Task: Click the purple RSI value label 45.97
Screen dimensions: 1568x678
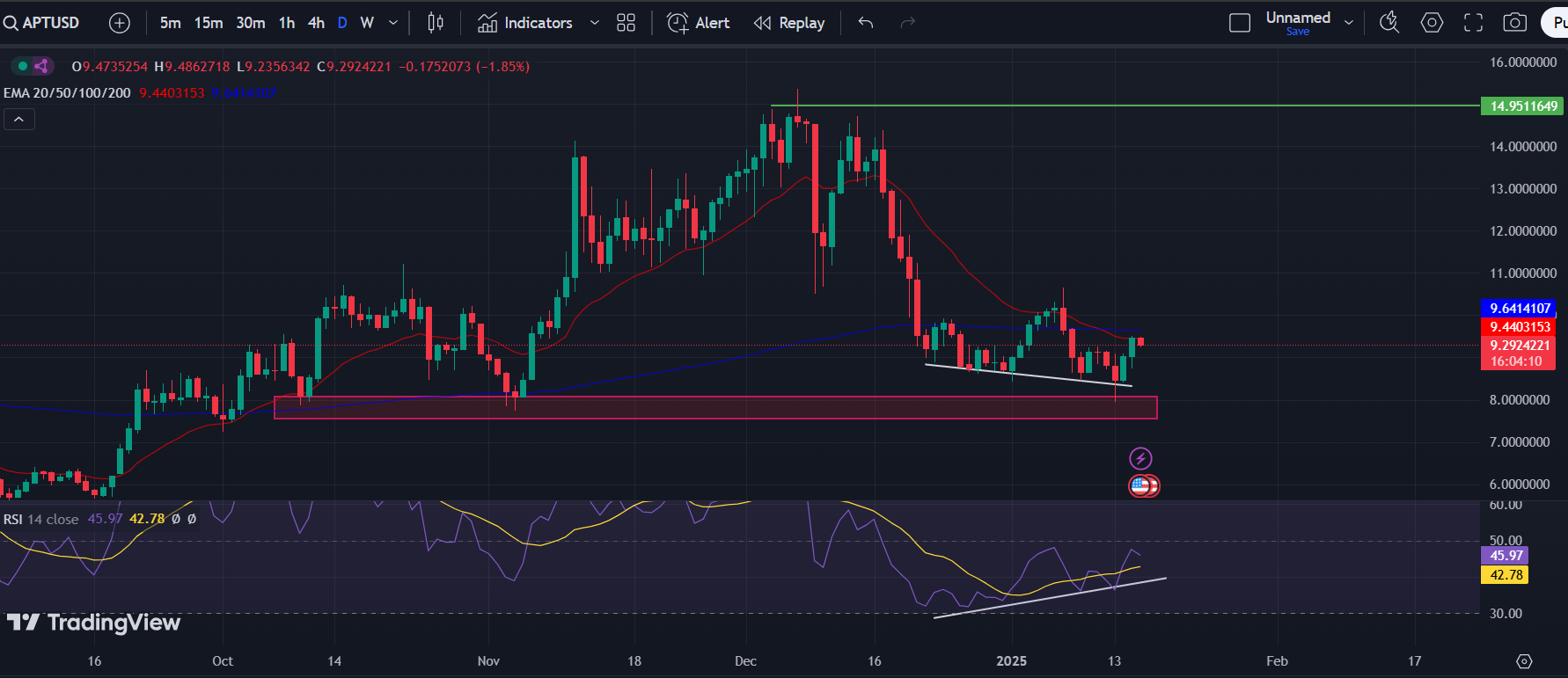Action: (x=1505, y=556)
